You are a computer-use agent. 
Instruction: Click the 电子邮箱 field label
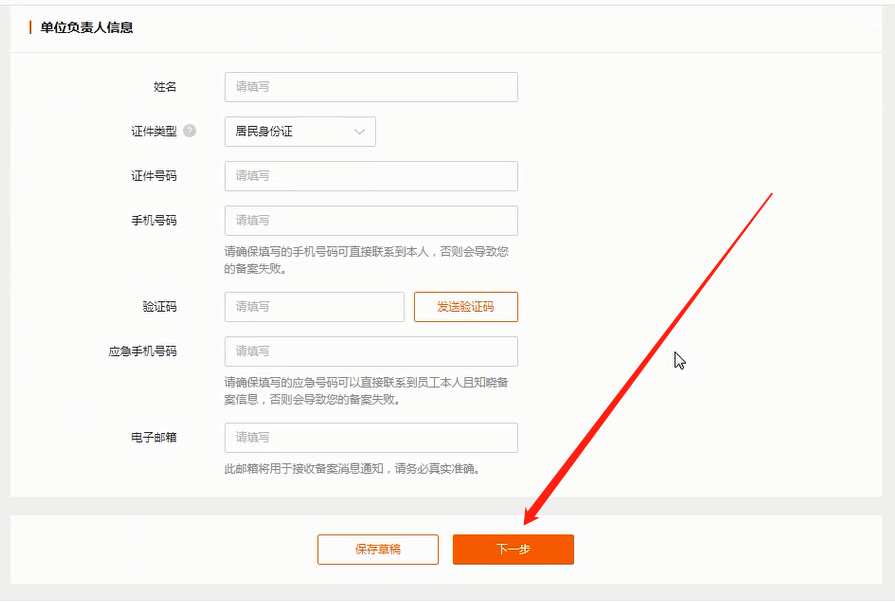click(153, 438)
